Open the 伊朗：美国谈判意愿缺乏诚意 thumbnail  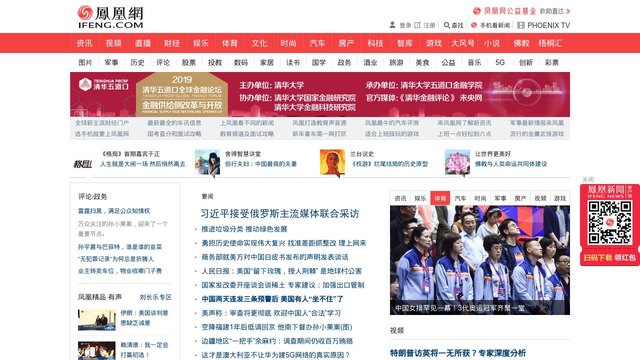(97, 320)
